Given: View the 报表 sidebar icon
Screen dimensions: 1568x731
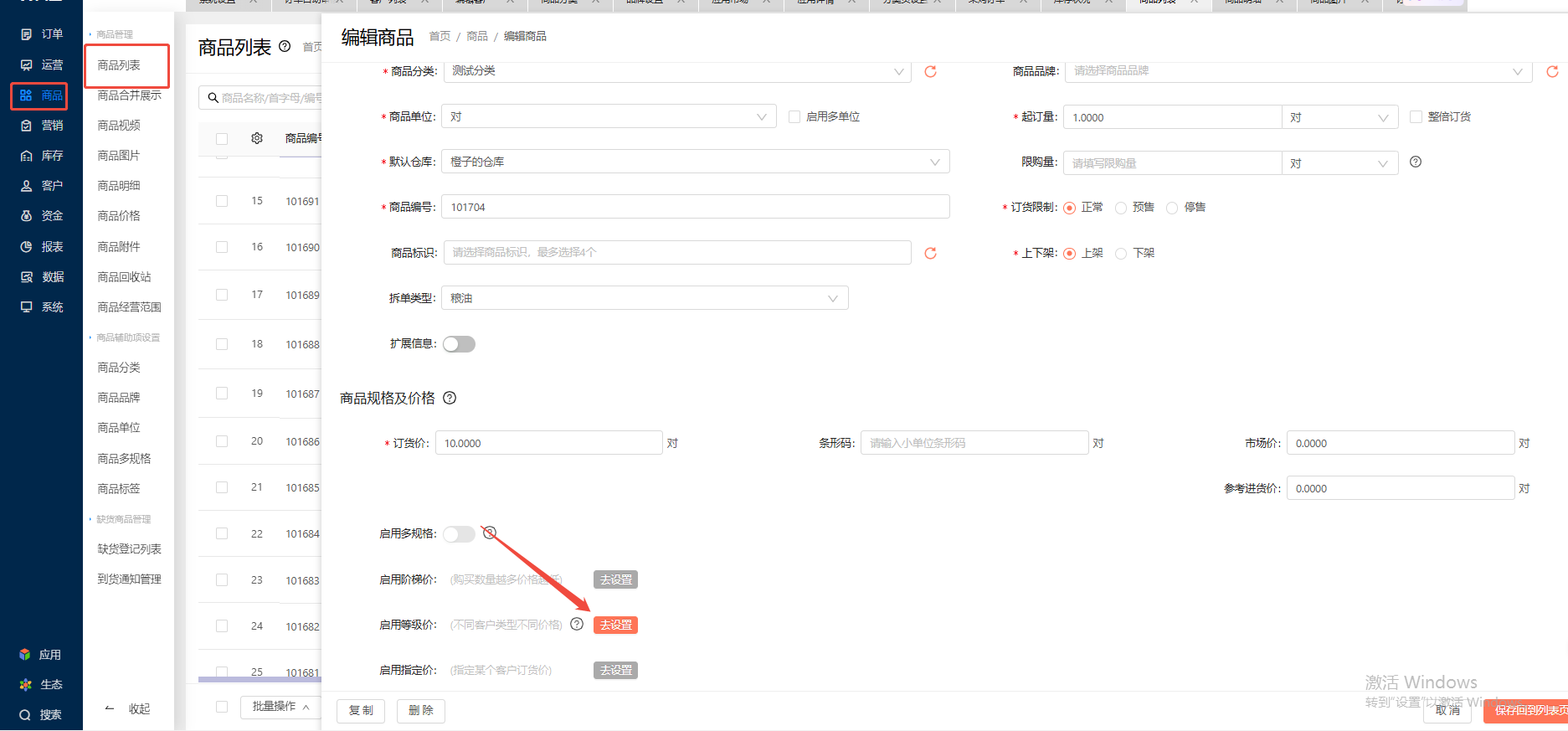Looking at the screenshot, I should [x=26, y=247].
